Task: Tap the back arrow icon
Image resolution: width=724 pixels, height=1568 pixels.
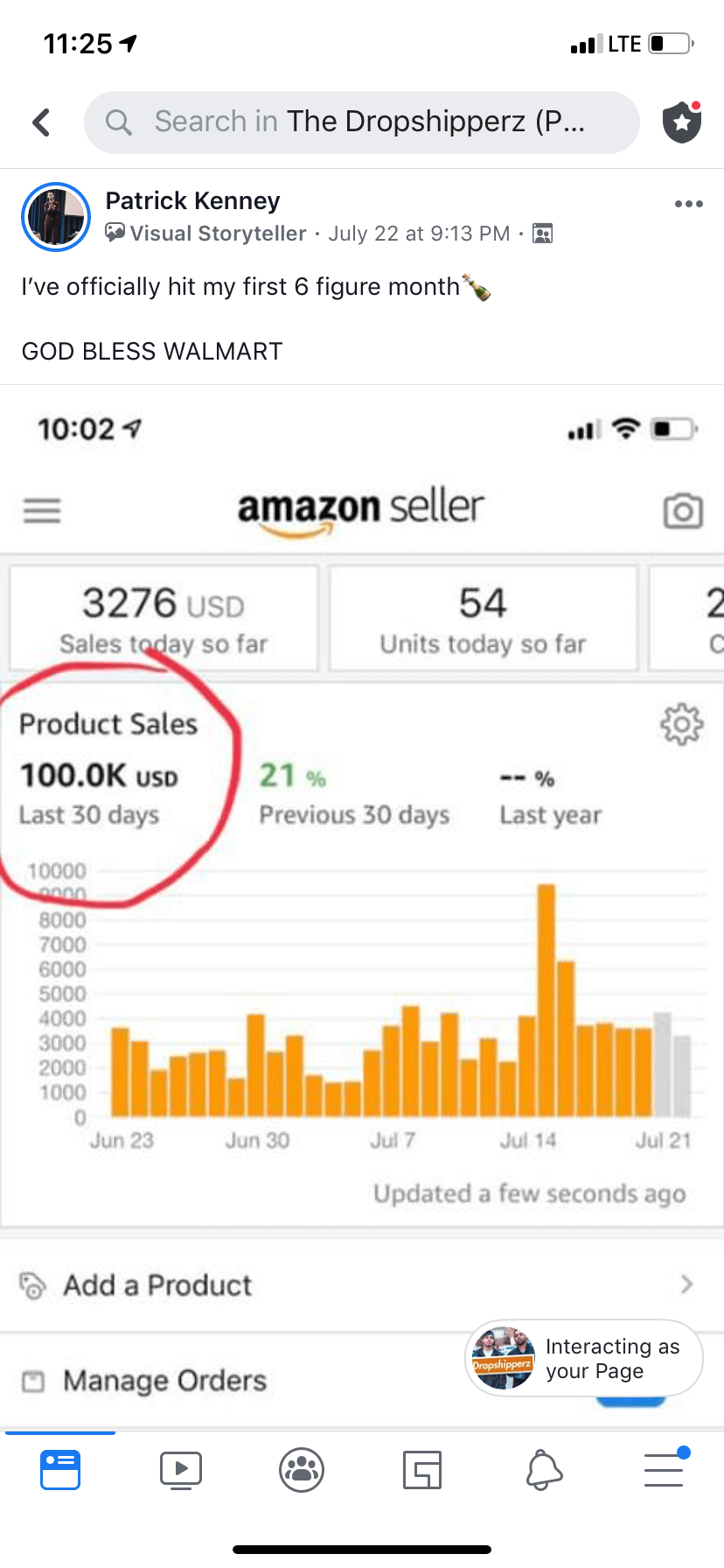Action: tap(41, 122)
